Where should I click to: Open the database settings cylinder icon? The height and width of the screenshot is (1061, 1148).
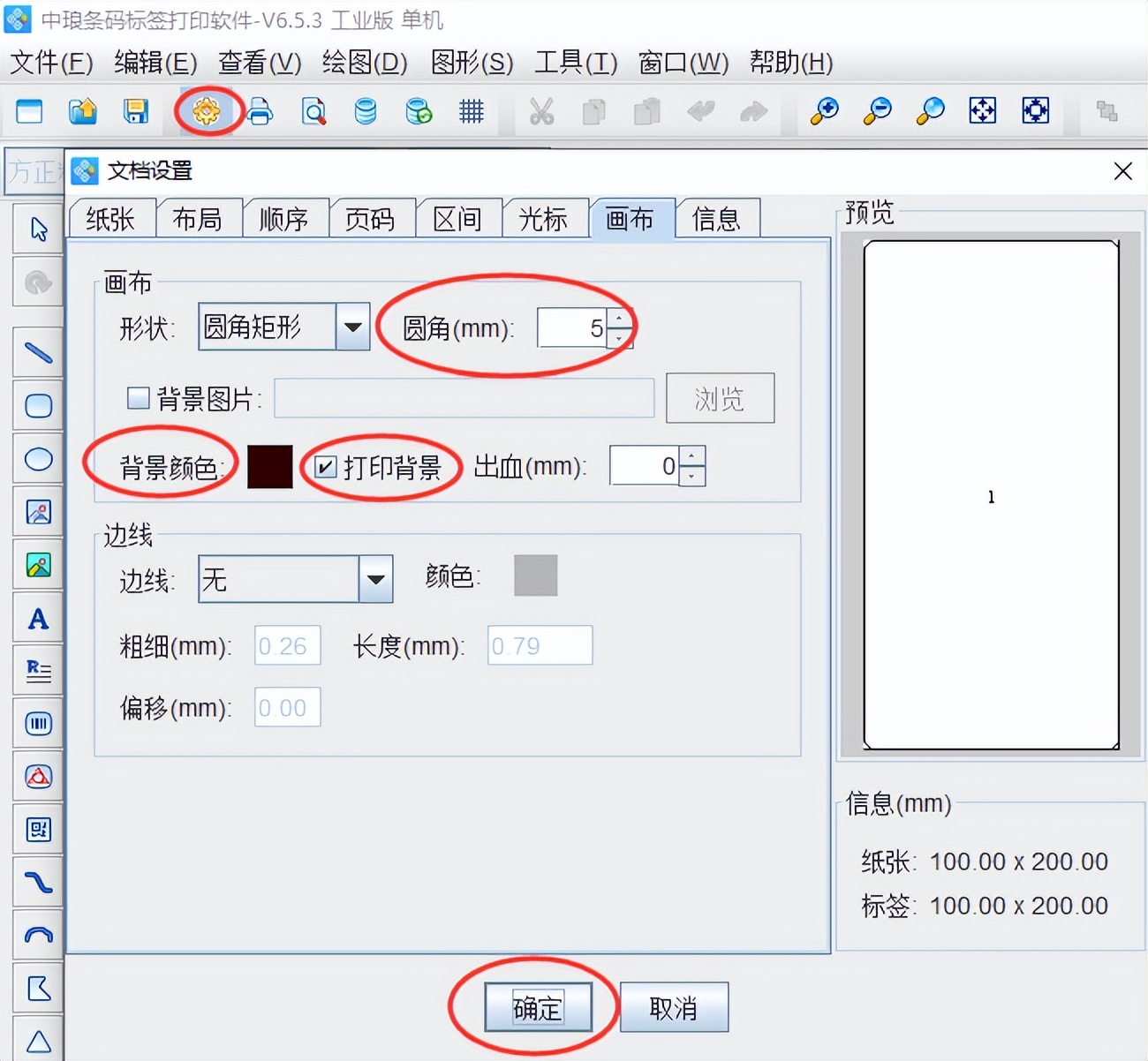pos(366,111)
